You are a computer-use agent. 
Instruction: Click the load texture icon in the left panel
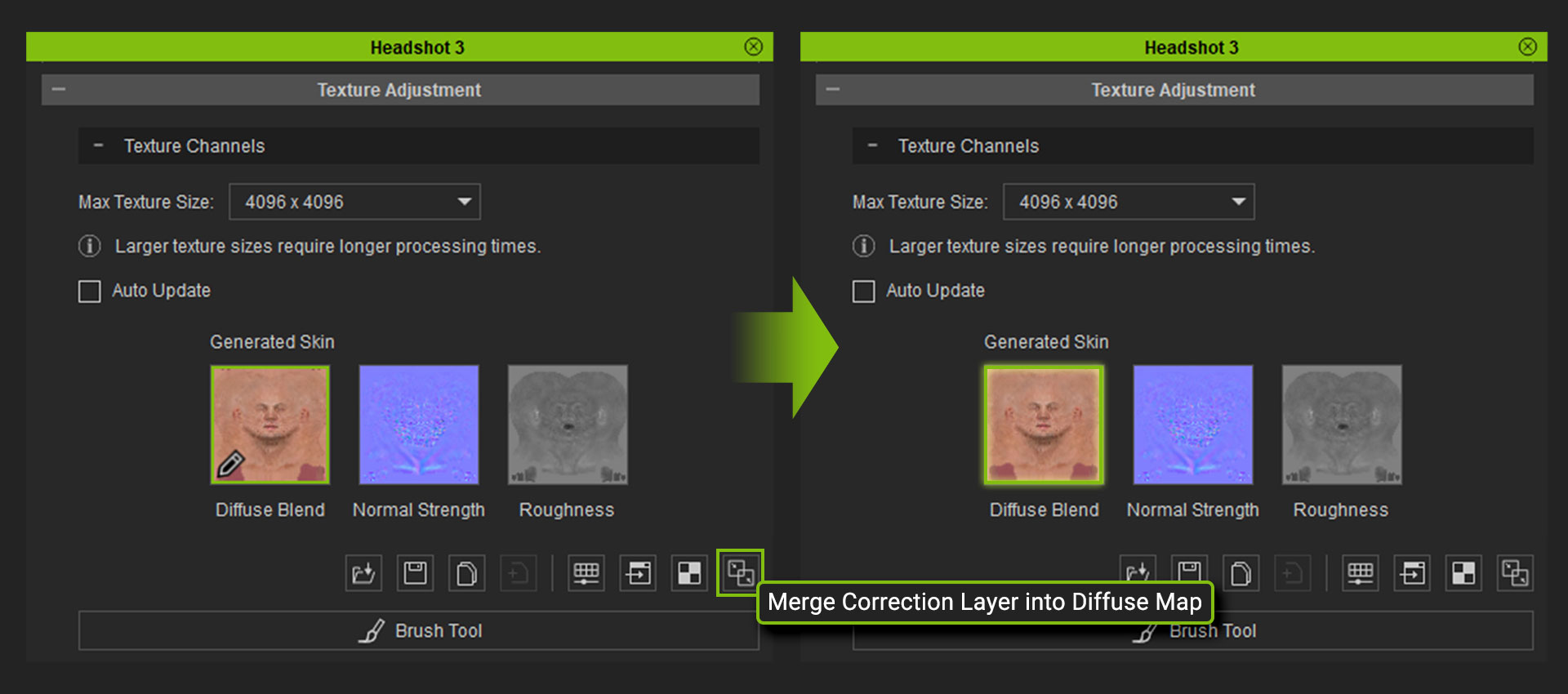363,573
